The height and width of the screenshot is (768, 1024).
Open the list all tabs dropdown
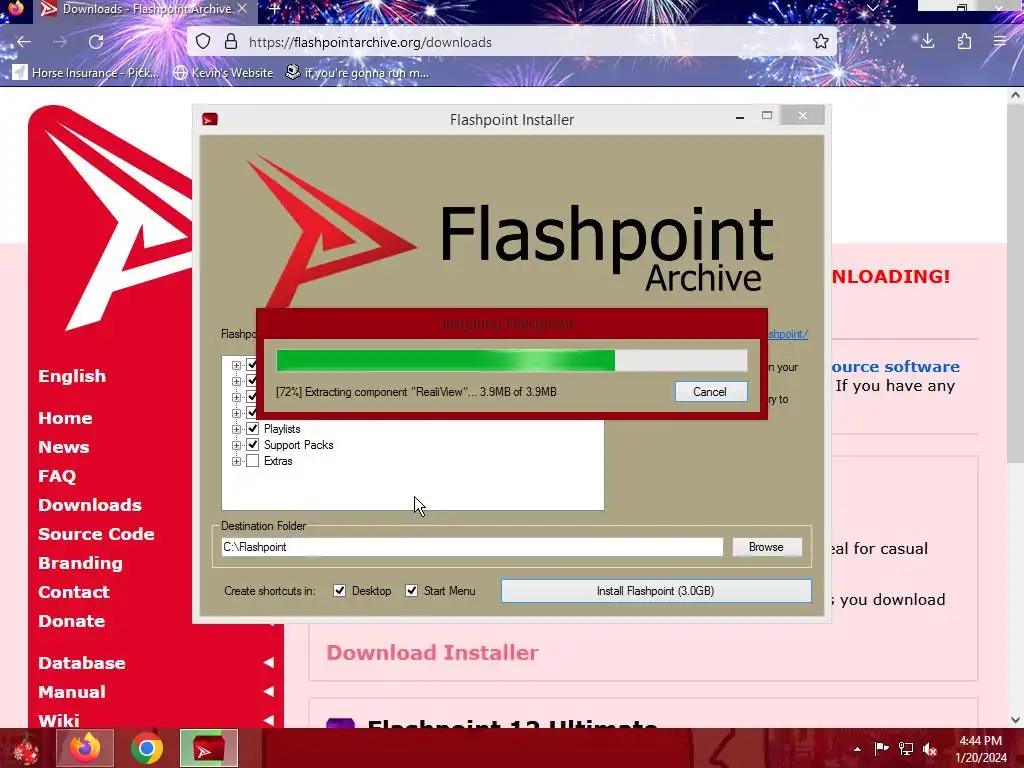[x=872, y=8]
